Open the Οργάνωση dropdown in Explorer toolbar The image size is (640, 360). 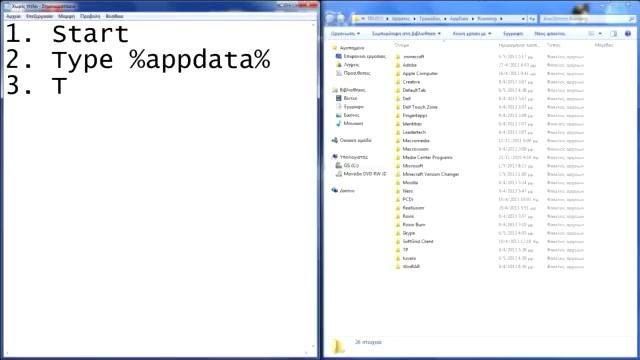(345, 33)
